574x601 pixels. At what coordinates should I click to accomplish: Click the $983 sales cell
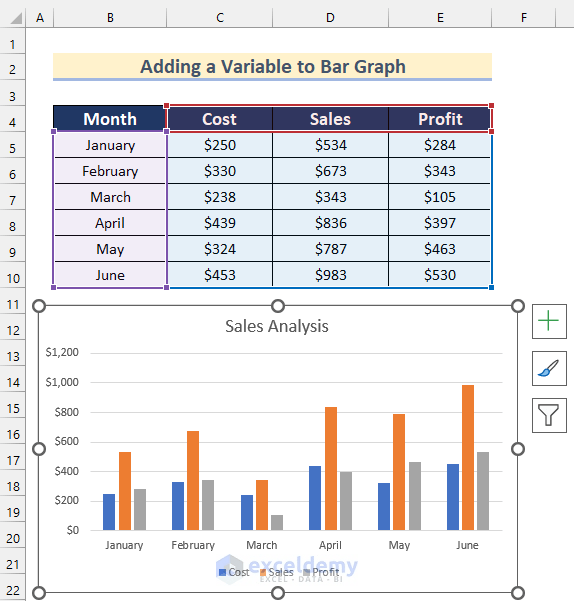coord(330,275)
